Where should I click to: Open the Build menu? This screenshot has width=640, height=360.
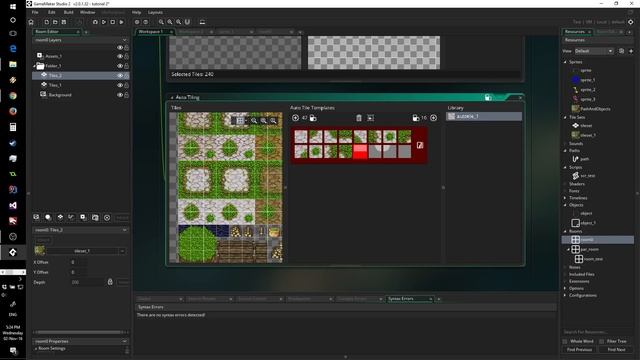coord(68,12)
